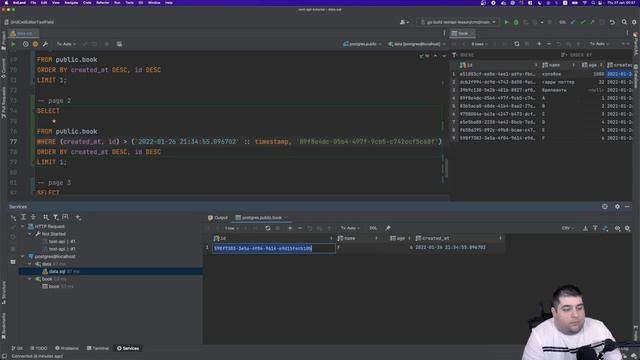Expand all nodes in Services tree toolbar
The height and width of the screenshot is (360, 640).
23,217
